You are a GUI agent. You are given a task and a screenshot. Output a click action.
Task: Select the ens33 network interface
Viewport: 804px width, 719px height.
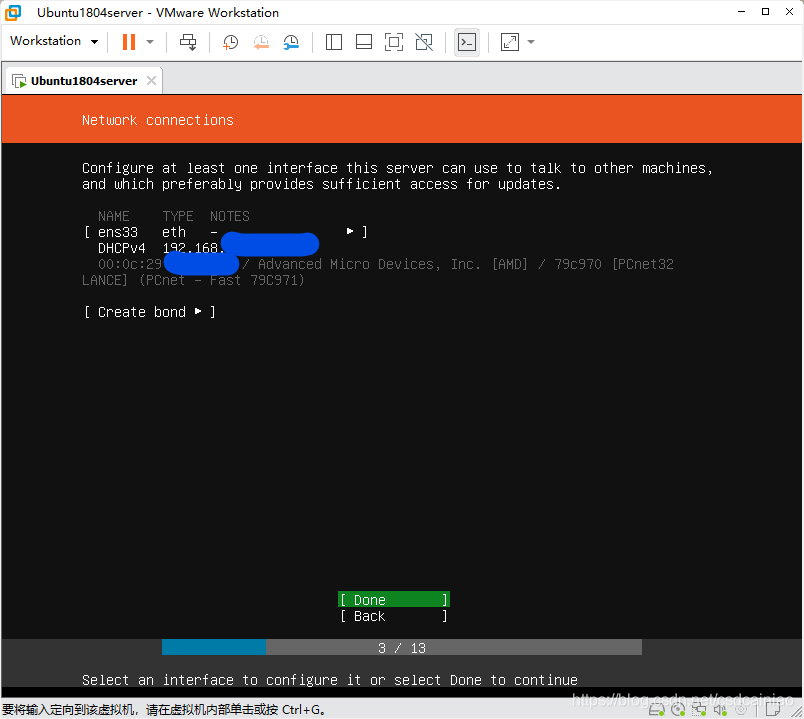coord(226,232)
